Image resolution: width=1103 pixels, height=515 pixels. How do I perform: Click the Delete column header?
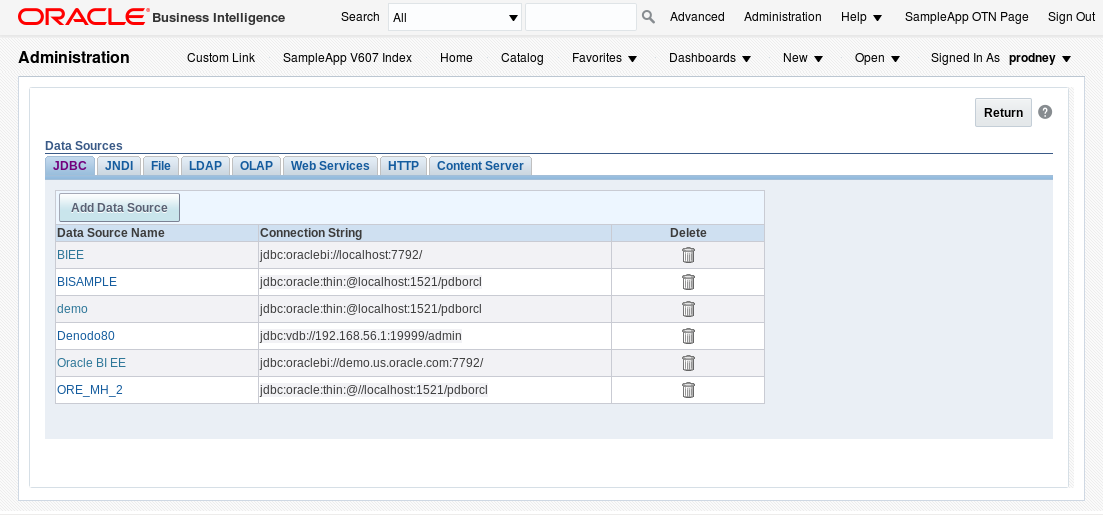click(688, 233)
